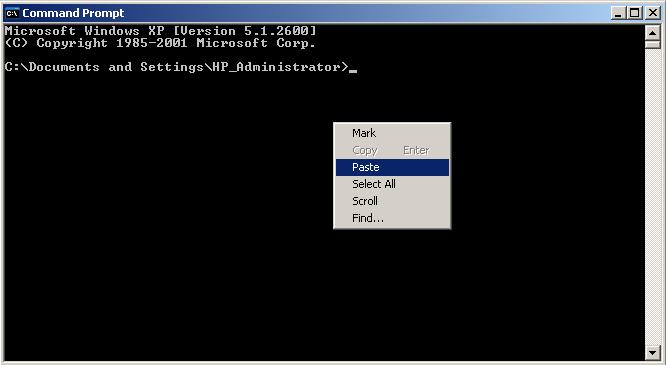Open Find... from the context menu
This screenshot has height=365, width=666.
392,218
